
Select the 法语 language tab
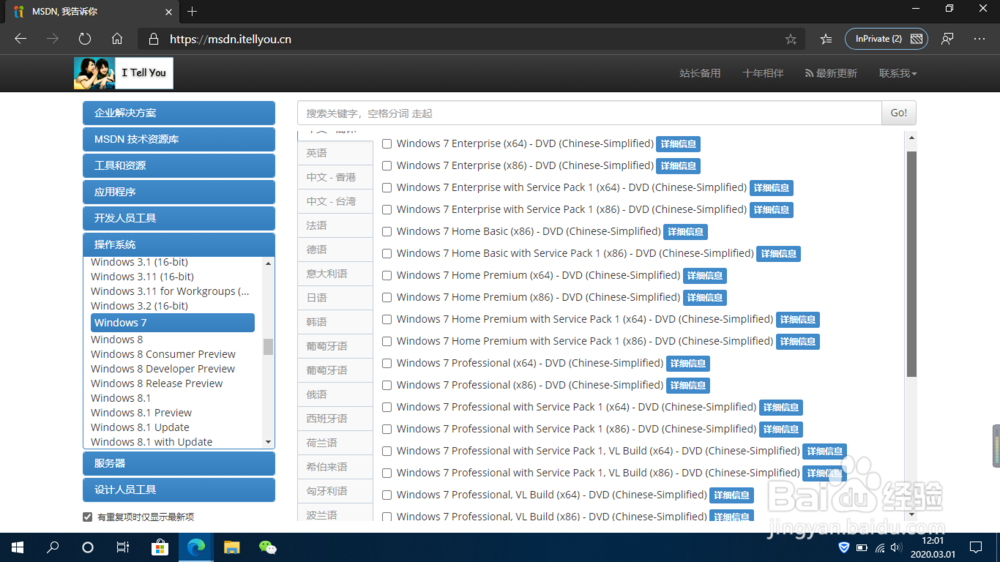click(x=335, y=226)
